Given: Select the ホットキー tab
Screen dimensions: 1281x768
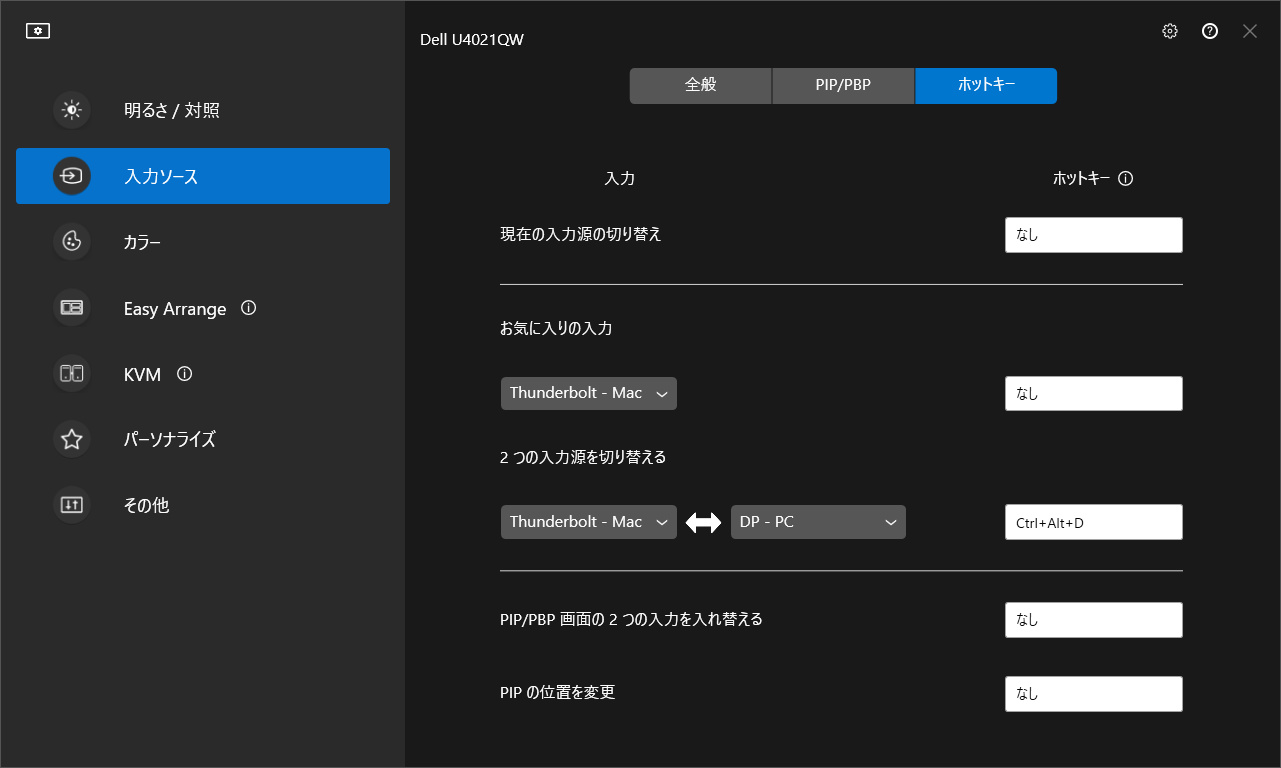Looking at the screenshot, I should [986, 86].
